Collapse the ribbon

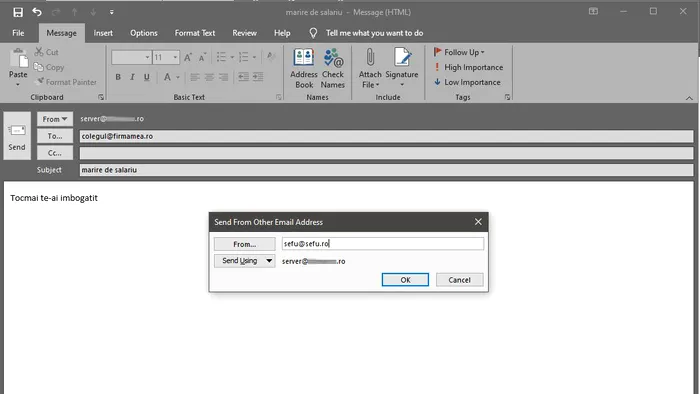coord(689,98)
